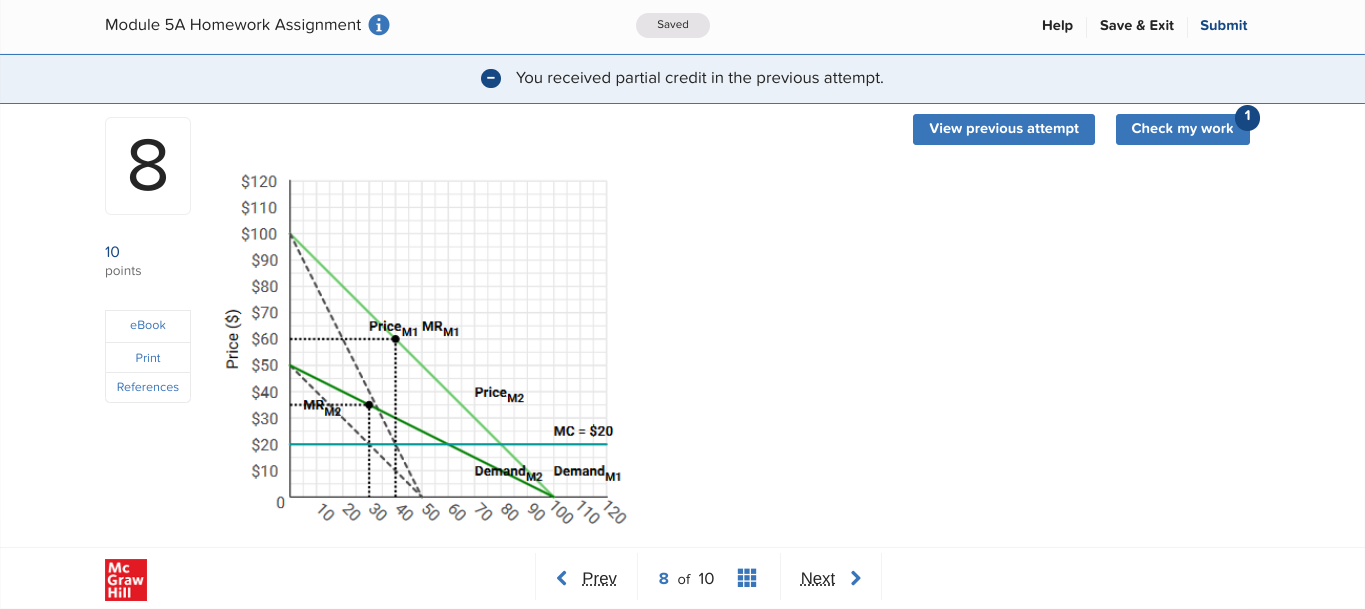Click the DemandM1 label on graph
1365x609 pixels.
(587, 472)
